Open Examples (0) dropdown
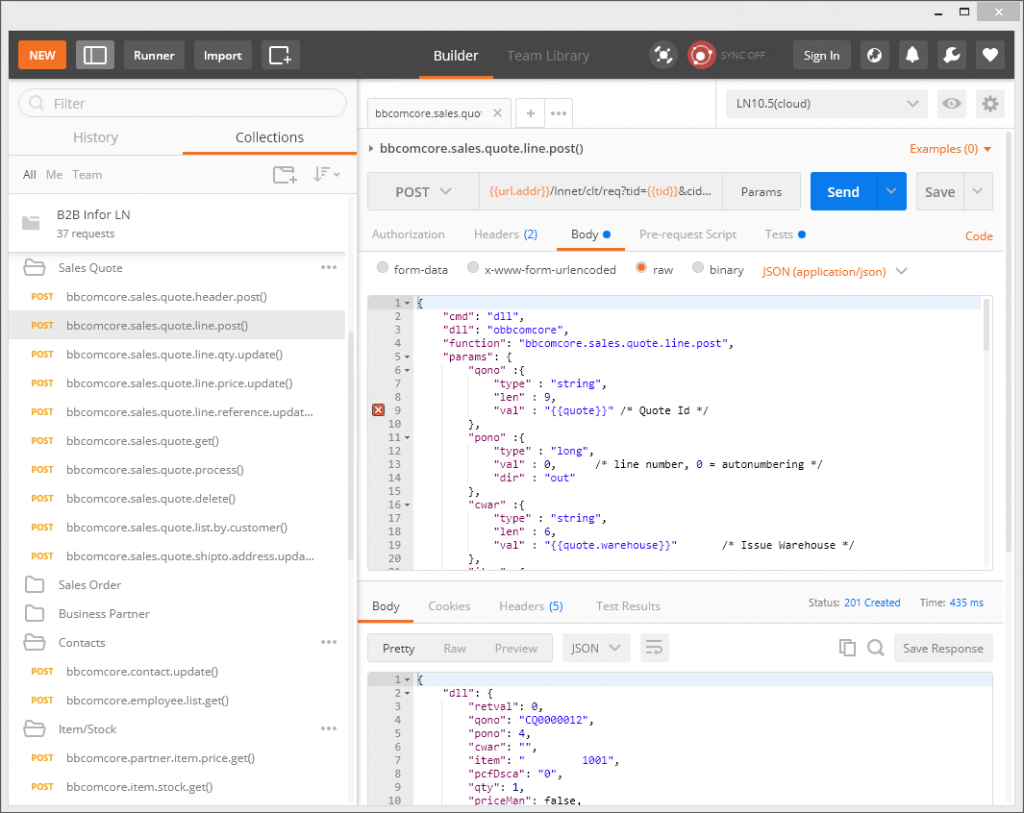Viewport: 1024px width, 813px height. tap(950, 149)
